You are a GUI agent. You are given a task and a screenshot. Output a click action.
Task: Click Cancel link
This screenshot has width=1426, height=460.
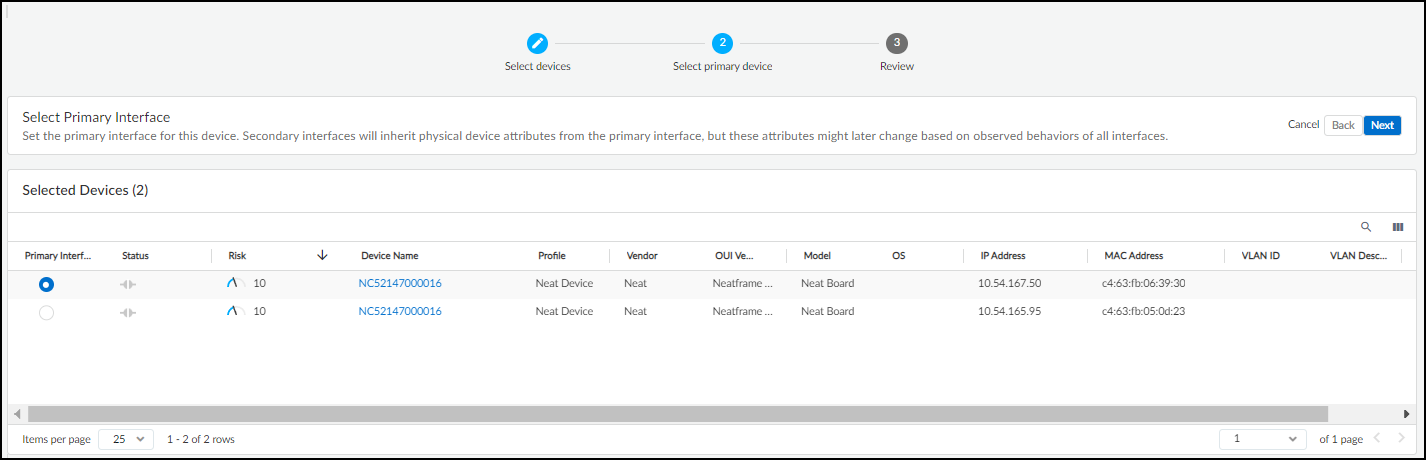point(1303,125)
